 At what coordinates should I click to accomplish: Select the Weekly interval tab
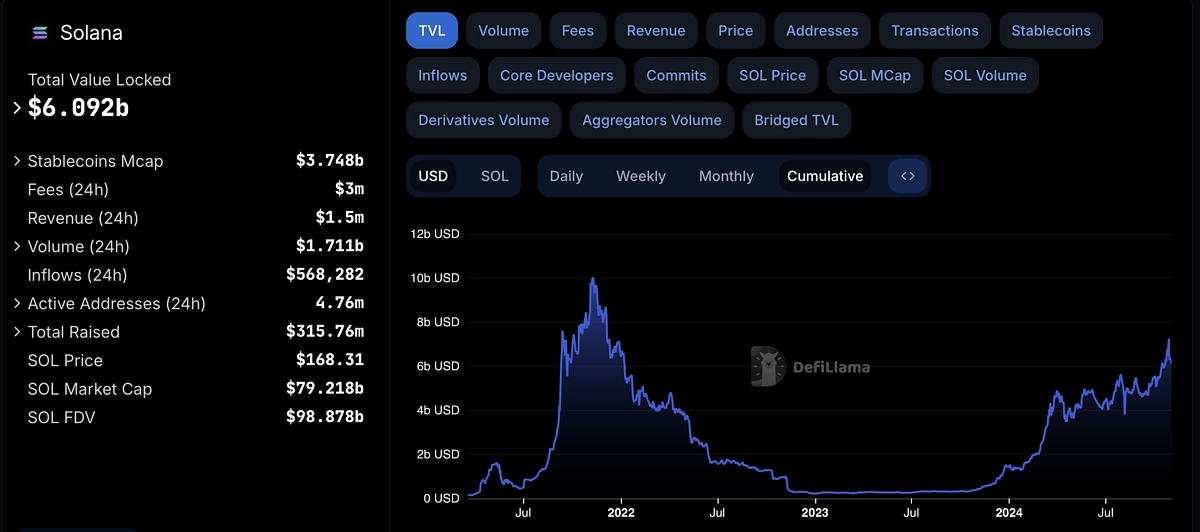click(640, 176)
